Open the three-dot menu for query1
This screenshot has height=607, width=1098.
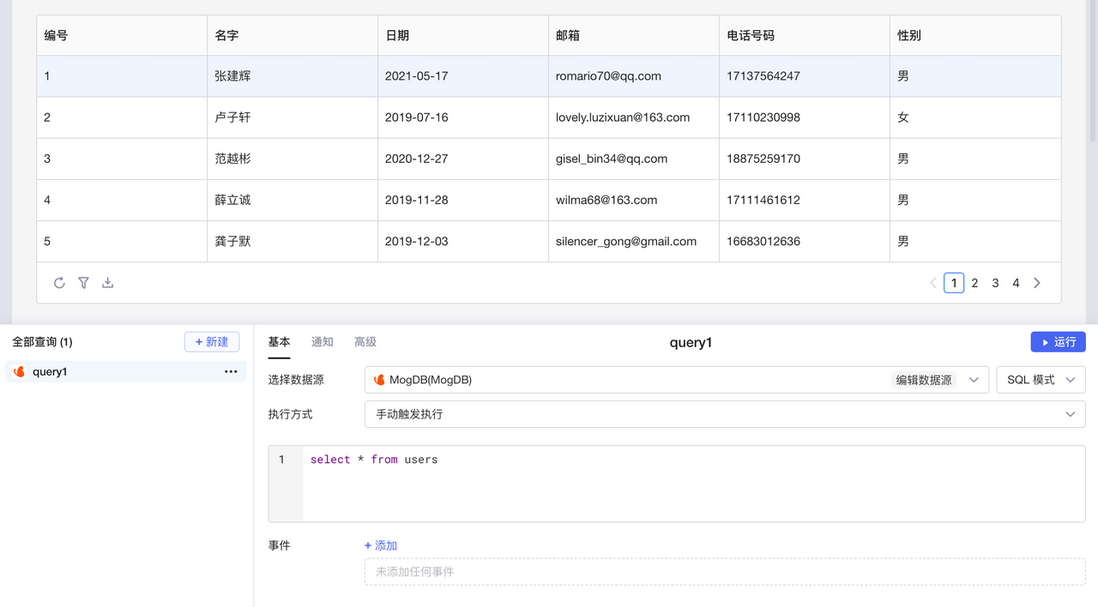click(x=231, y=372)
